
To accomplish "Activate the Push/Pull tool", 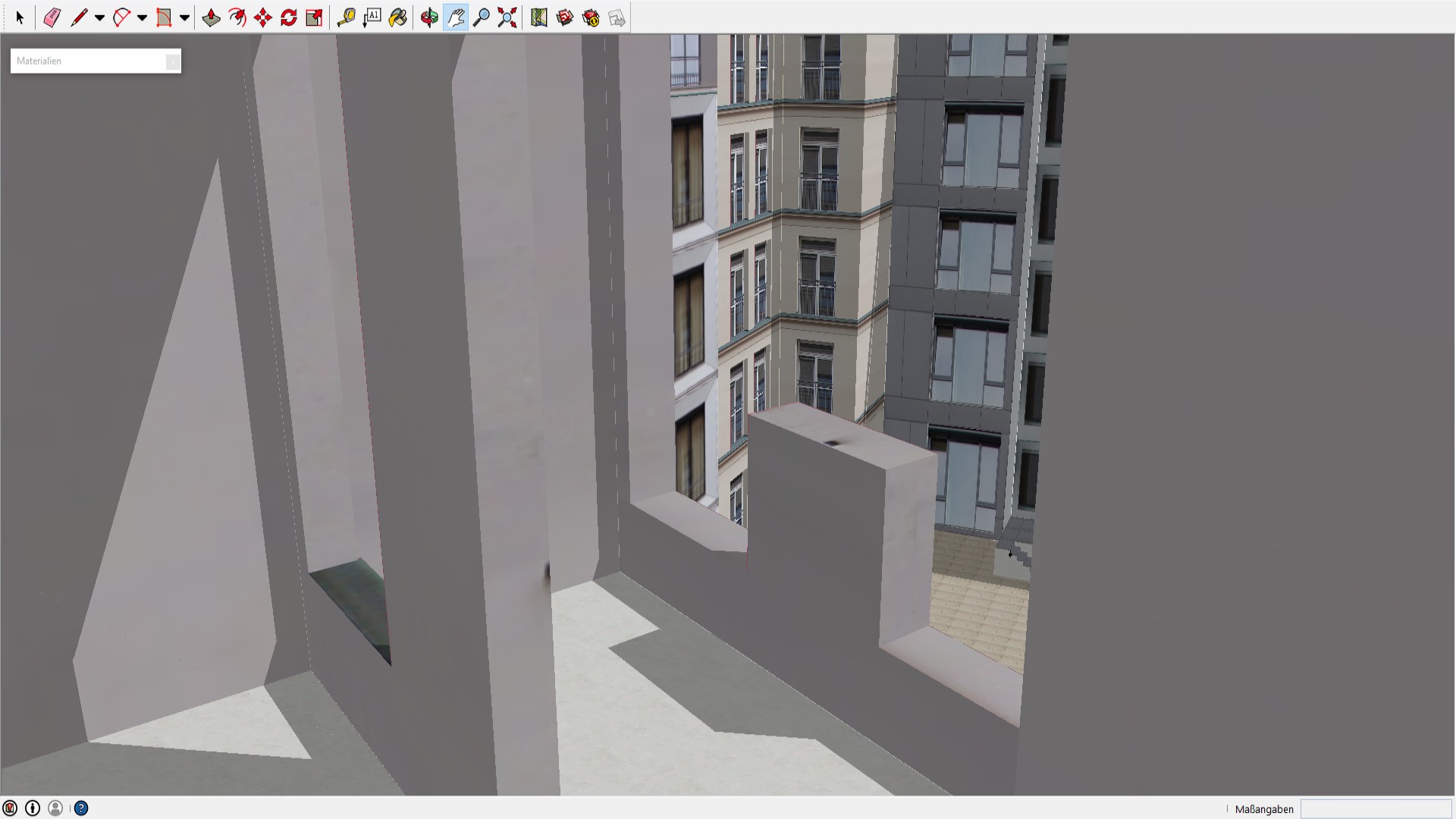I will point(211,17).
